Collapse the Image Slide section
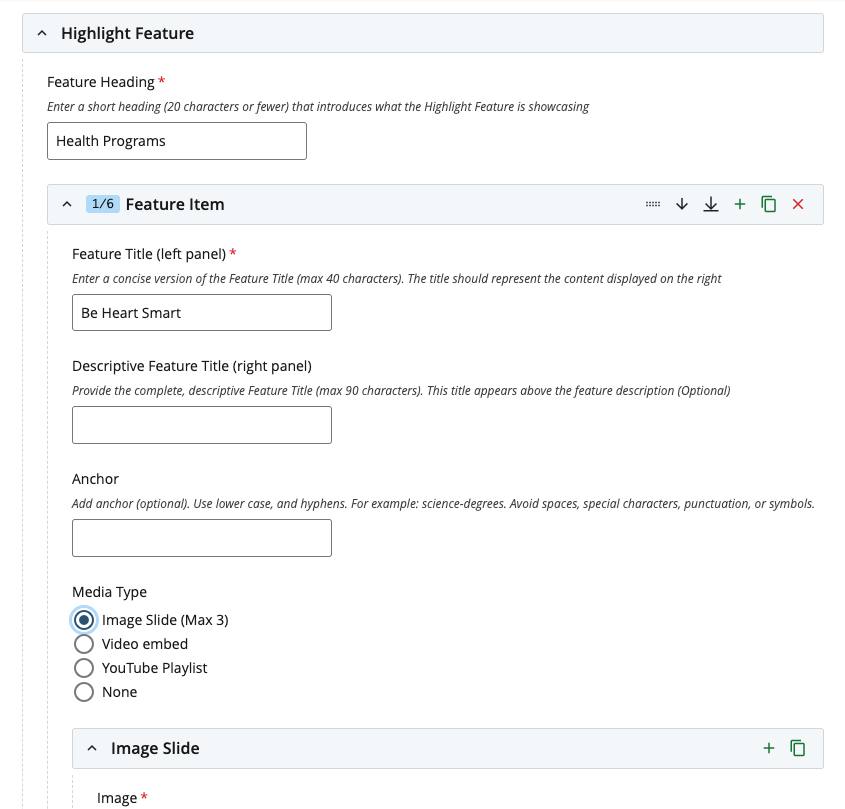This screenshot has width=845, height=809. (92, 747)
